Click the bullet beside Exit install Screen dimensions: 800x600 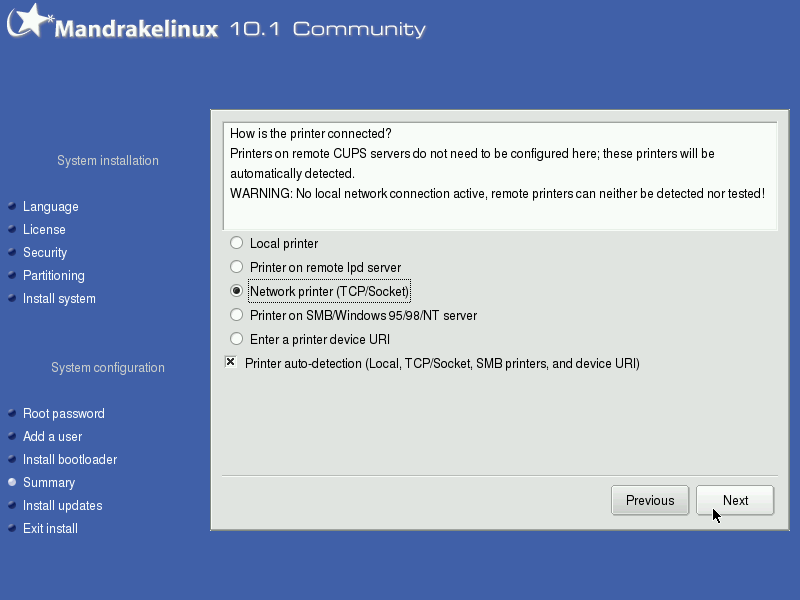(12, 528)
